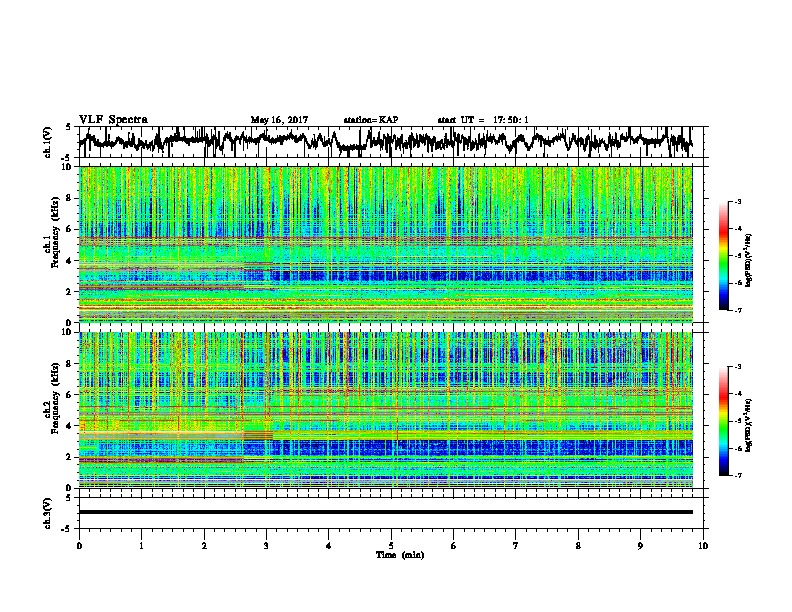This screenshot has width=792, height=612.
Task: Click the 'Time (min)' x-axis label
Action: tap(400, 555)
